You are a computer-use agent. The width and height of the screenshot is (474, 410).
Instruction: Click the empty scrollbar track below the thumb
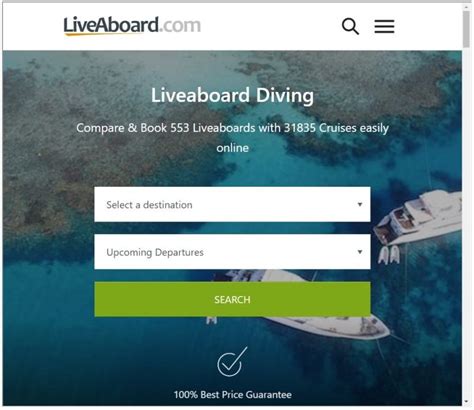coord(466,223)
